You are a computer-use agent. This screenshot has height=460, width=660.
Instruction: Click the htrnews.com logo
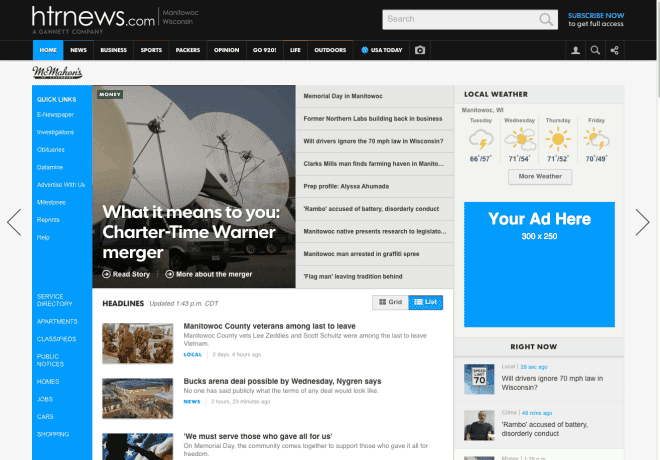coord(93,19)
